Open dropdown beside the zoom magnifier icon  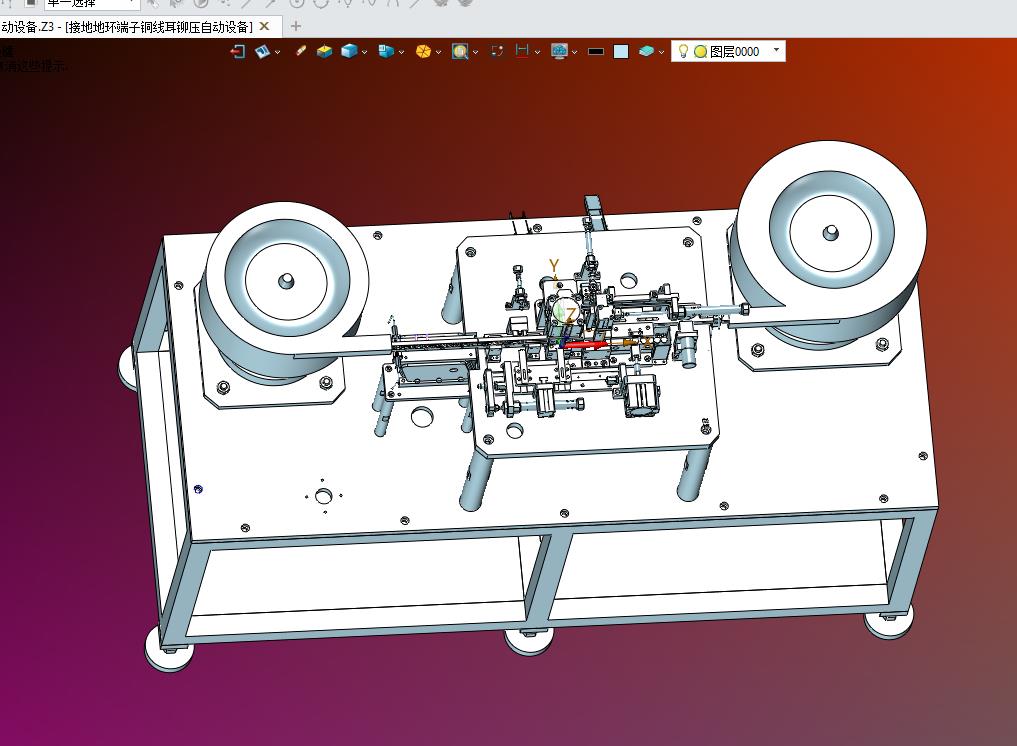pyautogui.click(x=475, y=53)
